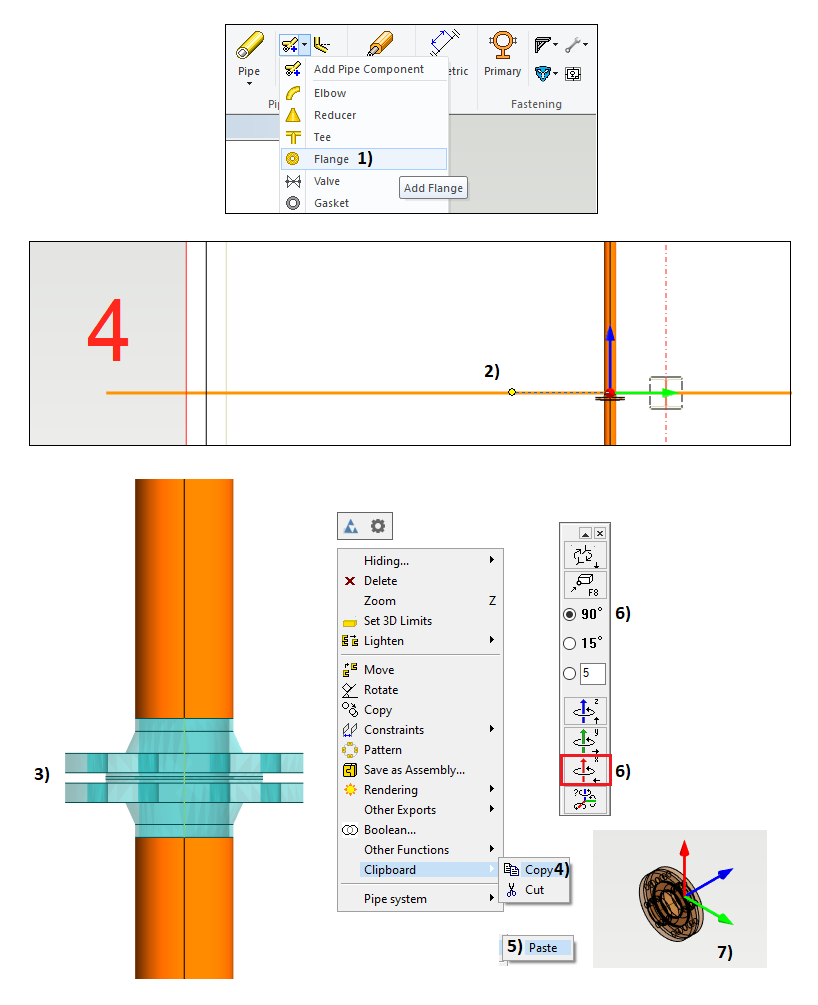The image size is (818, 1005).
Task: Click the blue triangle icon above context menu
Action: pyautogui.click(x=351, y=526)
